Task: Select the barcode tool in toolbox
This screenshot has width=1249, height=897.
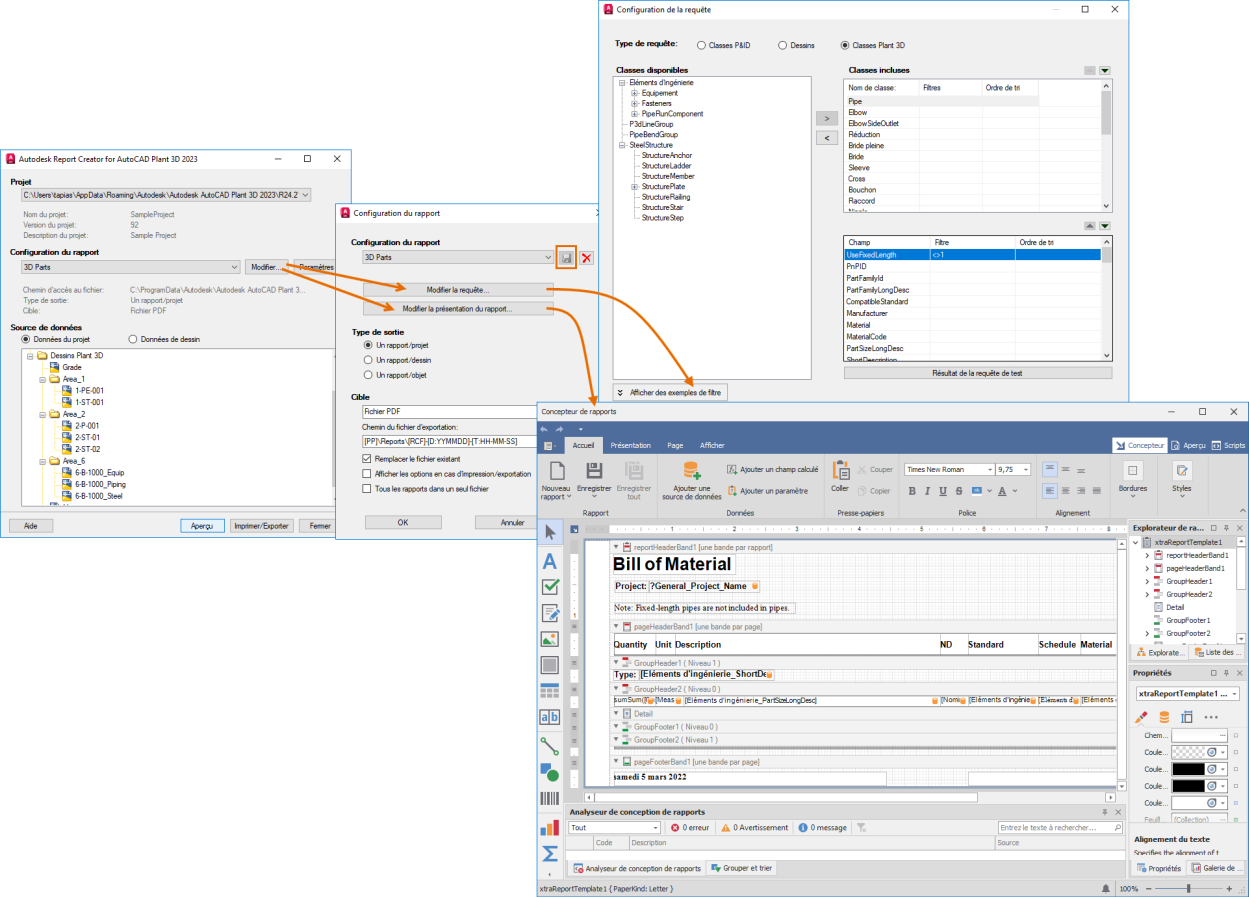Action: (x=549, y=798)
